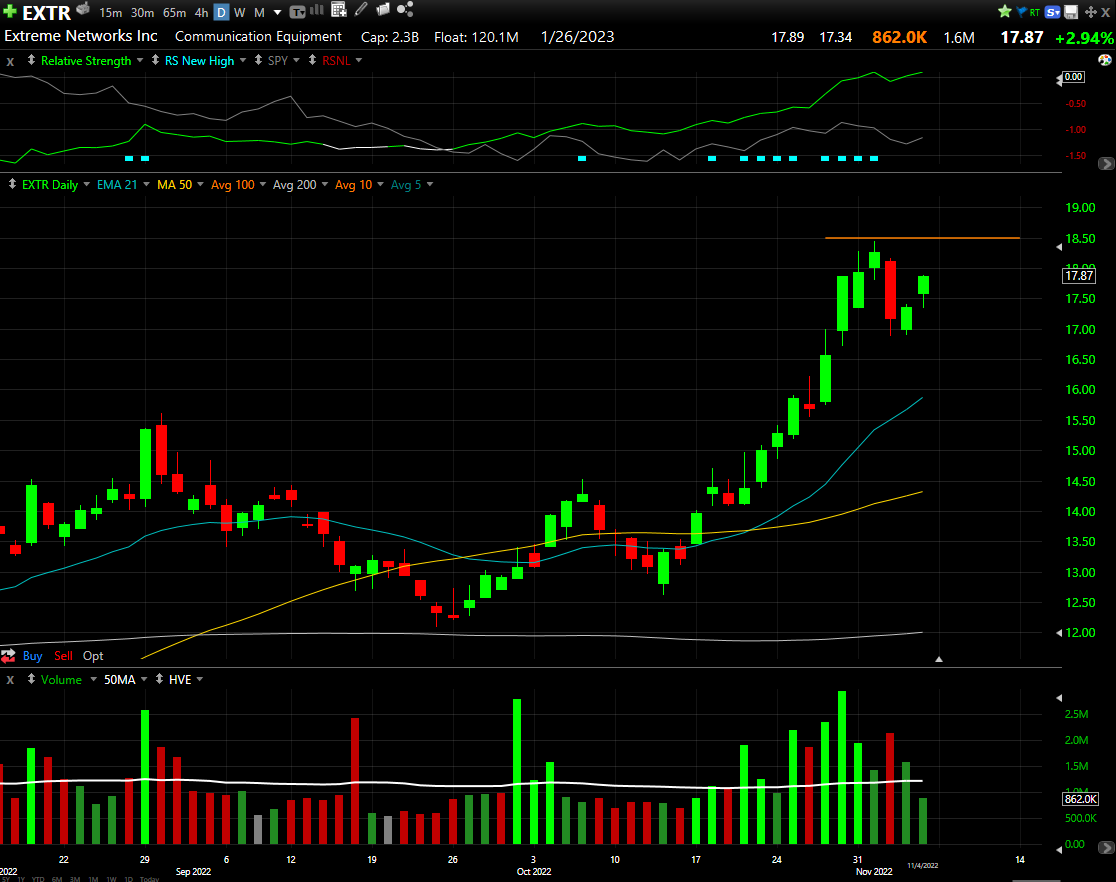
Task: Click the gray arrow at volume axis top
Action: pyautogui.click(x=1059, y=698)
